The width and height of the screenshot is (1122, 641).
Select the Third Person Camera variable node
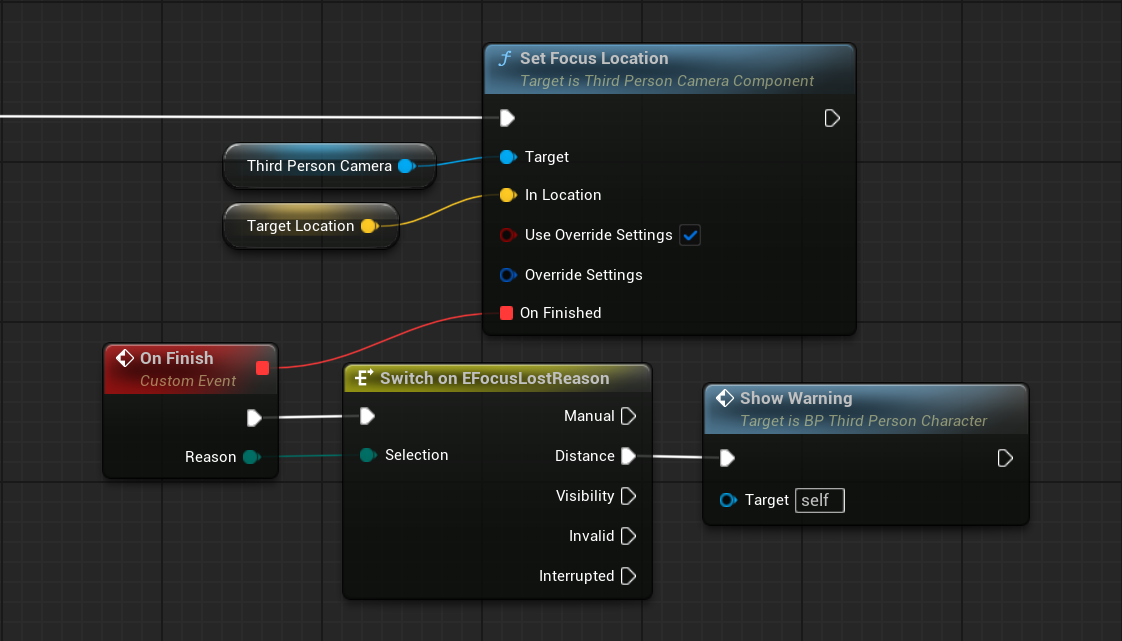coord(318,166)
